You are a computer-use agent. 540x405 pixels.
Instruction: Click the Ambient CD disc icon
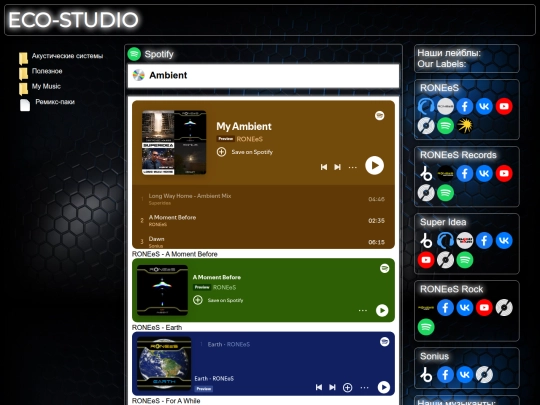[138, 75]
